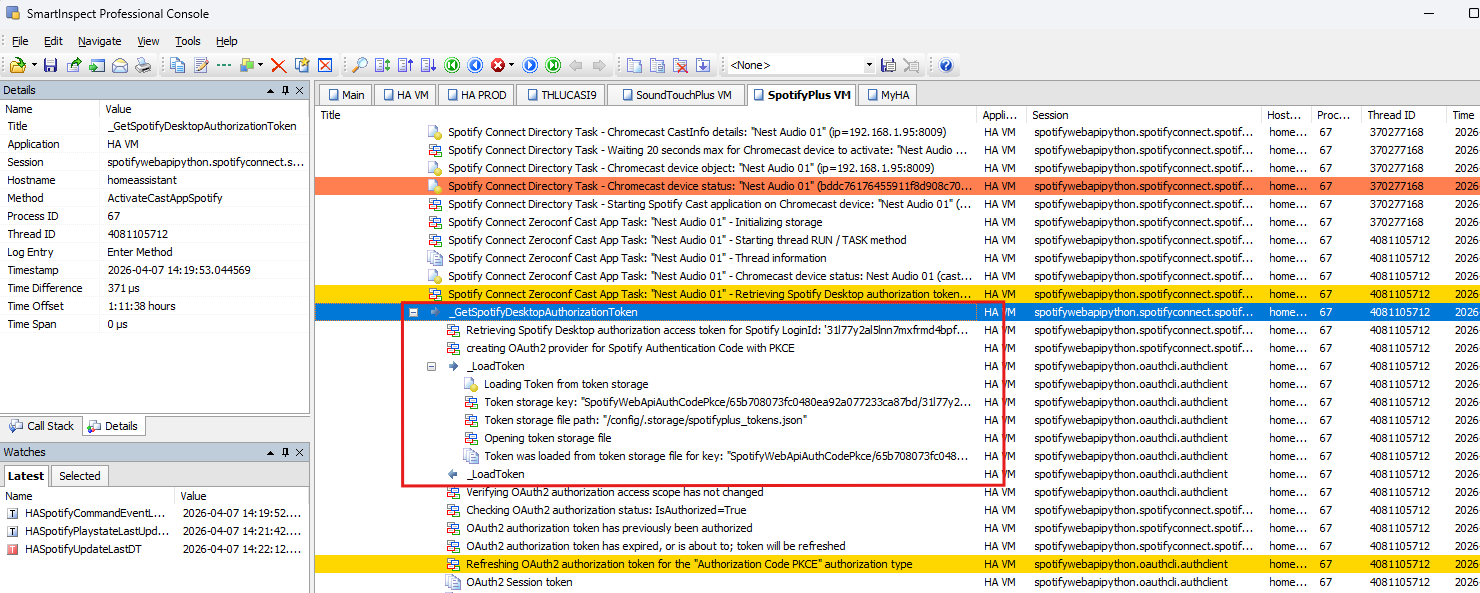Switch to the SoundTouchPlus VM tab
Image resolution: width=1480 pixels, height=593 pixels.
(675, 95)
